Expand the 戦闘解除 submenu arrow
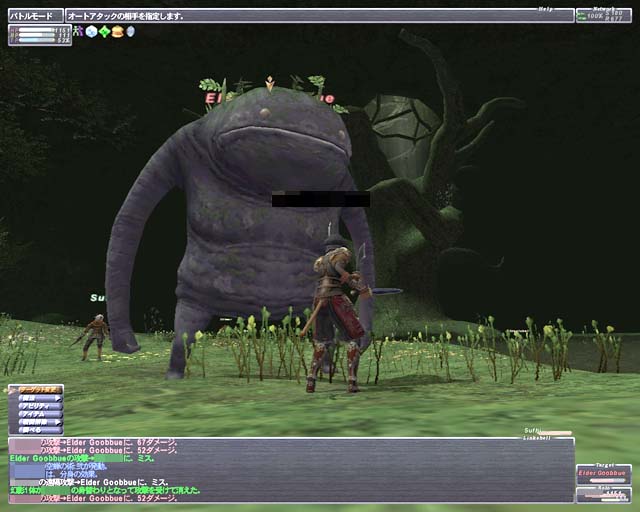 pos(58,422)
